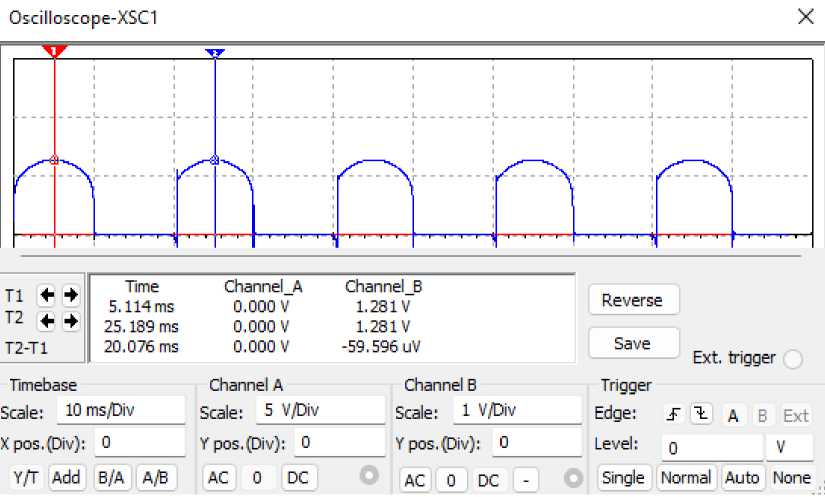Click the Ext. trigger terminal circle
This screenshot has width=825, height=497.
793,359
